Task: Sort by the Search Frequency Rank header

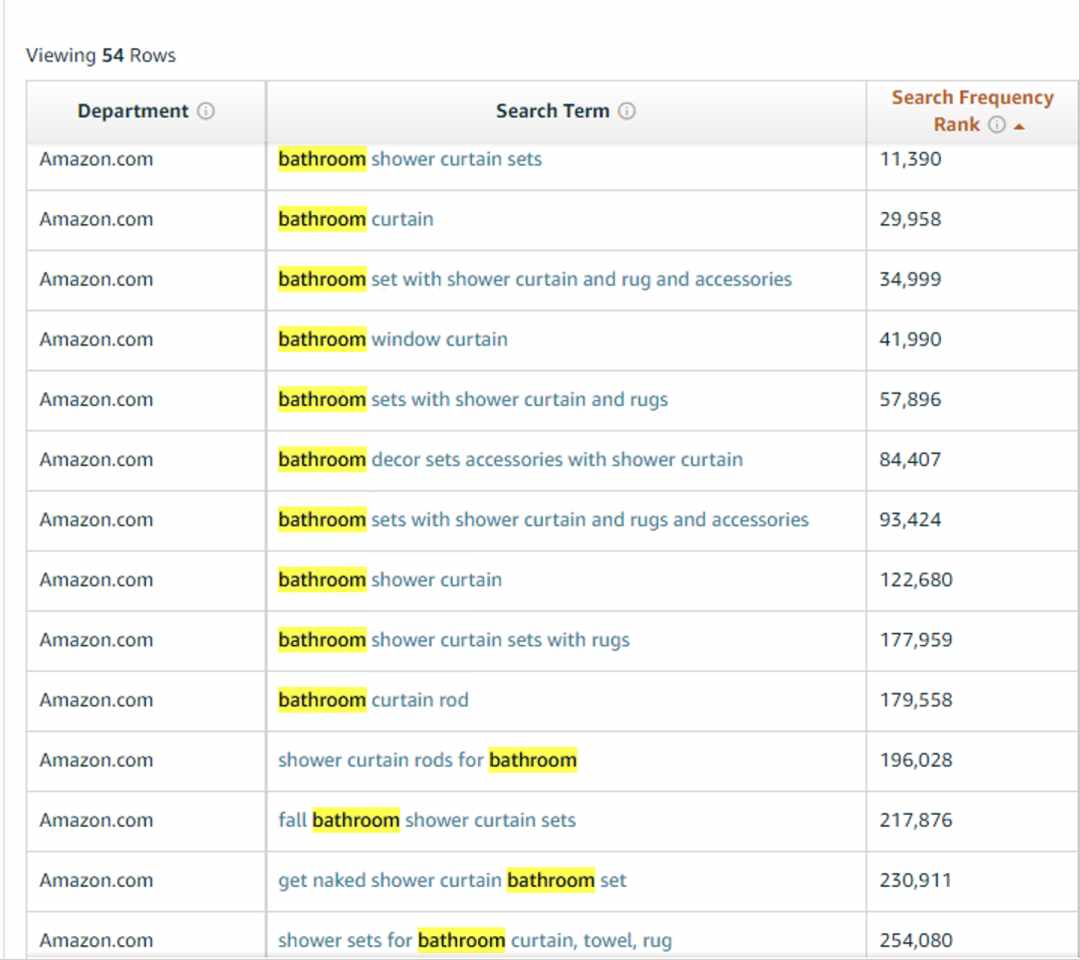Action: click(x=972, y=112)
